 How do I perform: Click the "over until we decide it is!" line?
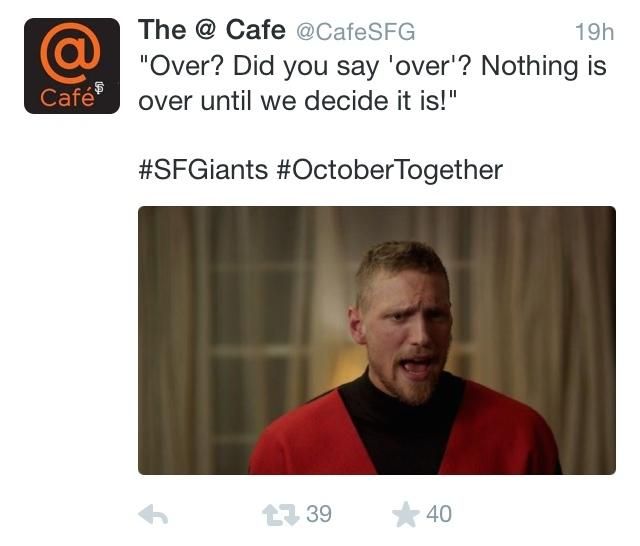point(298,101)
